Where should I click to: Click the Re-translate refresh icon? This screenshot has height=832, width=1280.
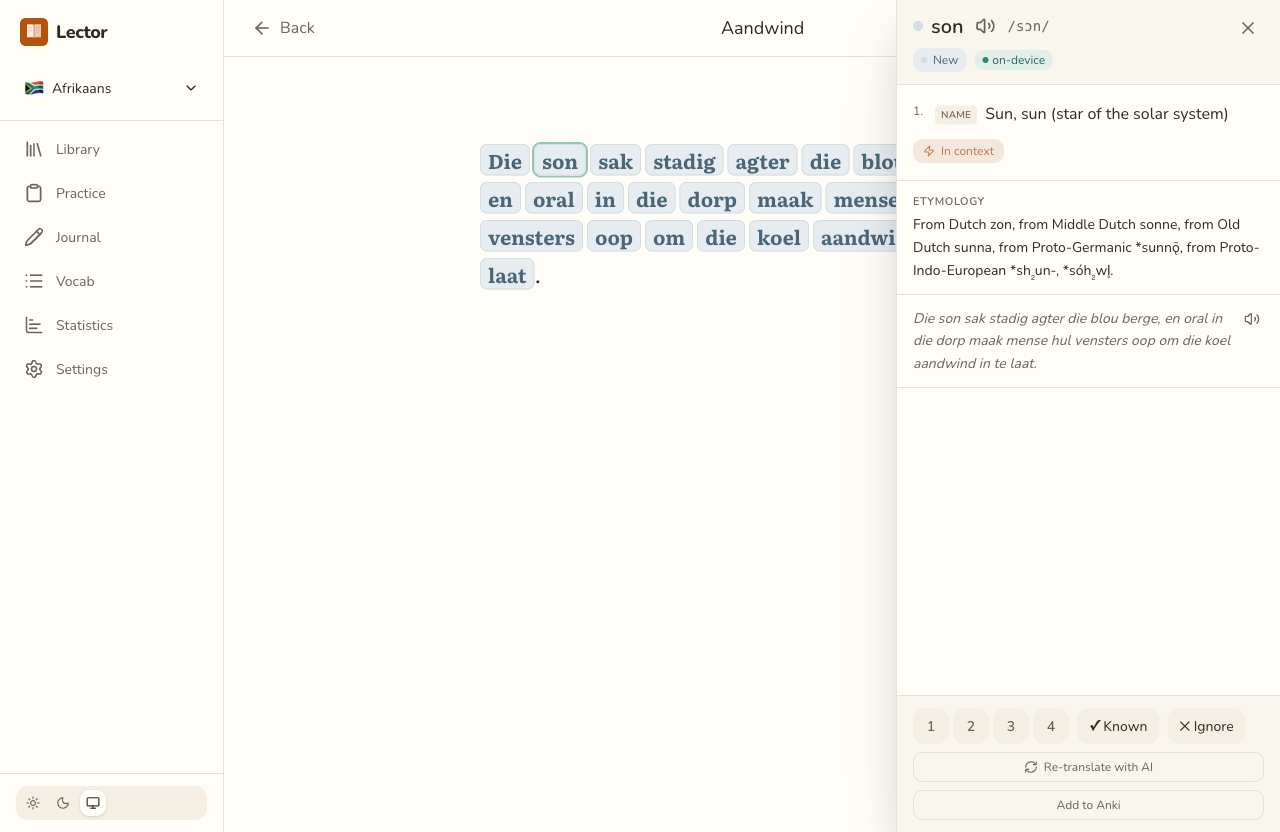1031,767
